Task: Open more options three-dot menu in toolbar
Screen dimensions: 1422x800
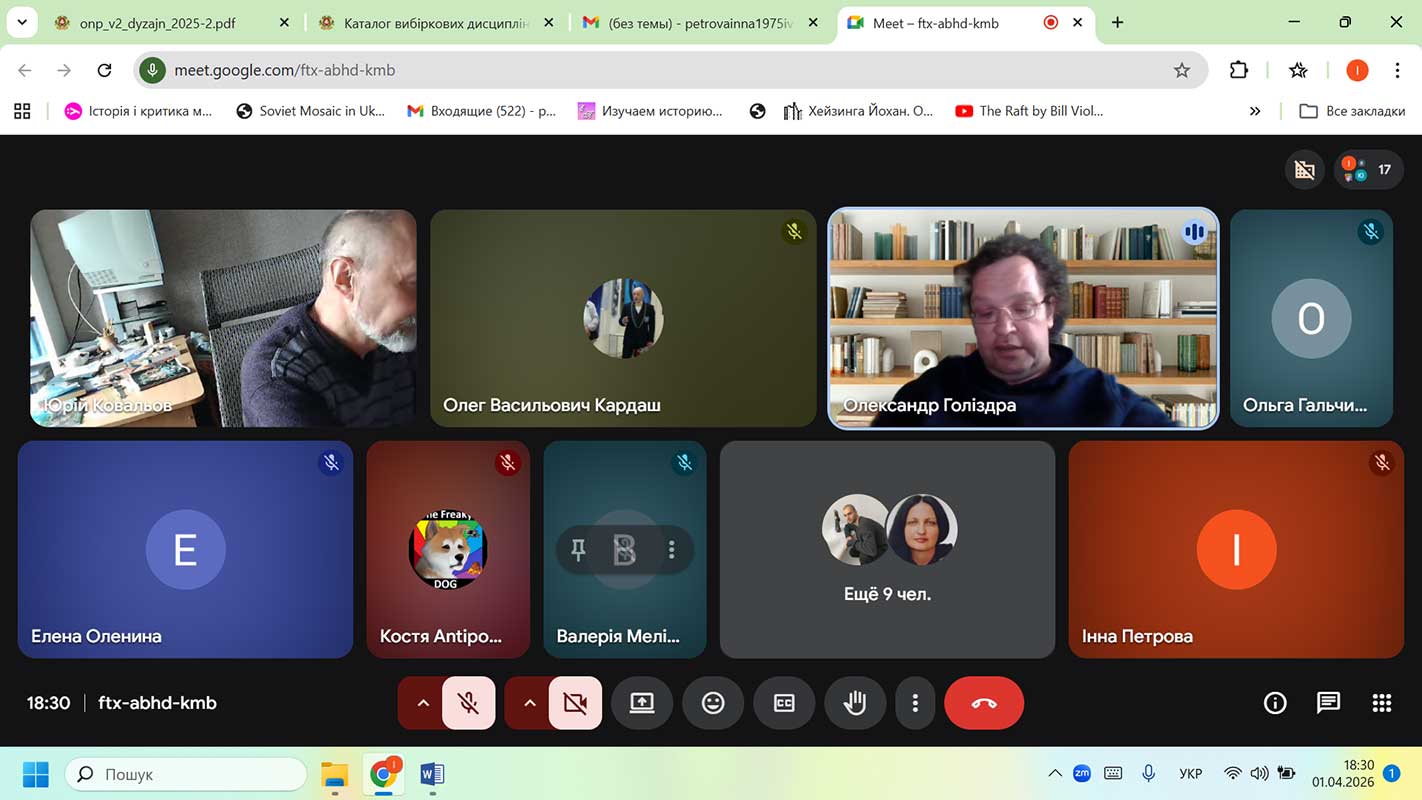Action: coord(915,703)
